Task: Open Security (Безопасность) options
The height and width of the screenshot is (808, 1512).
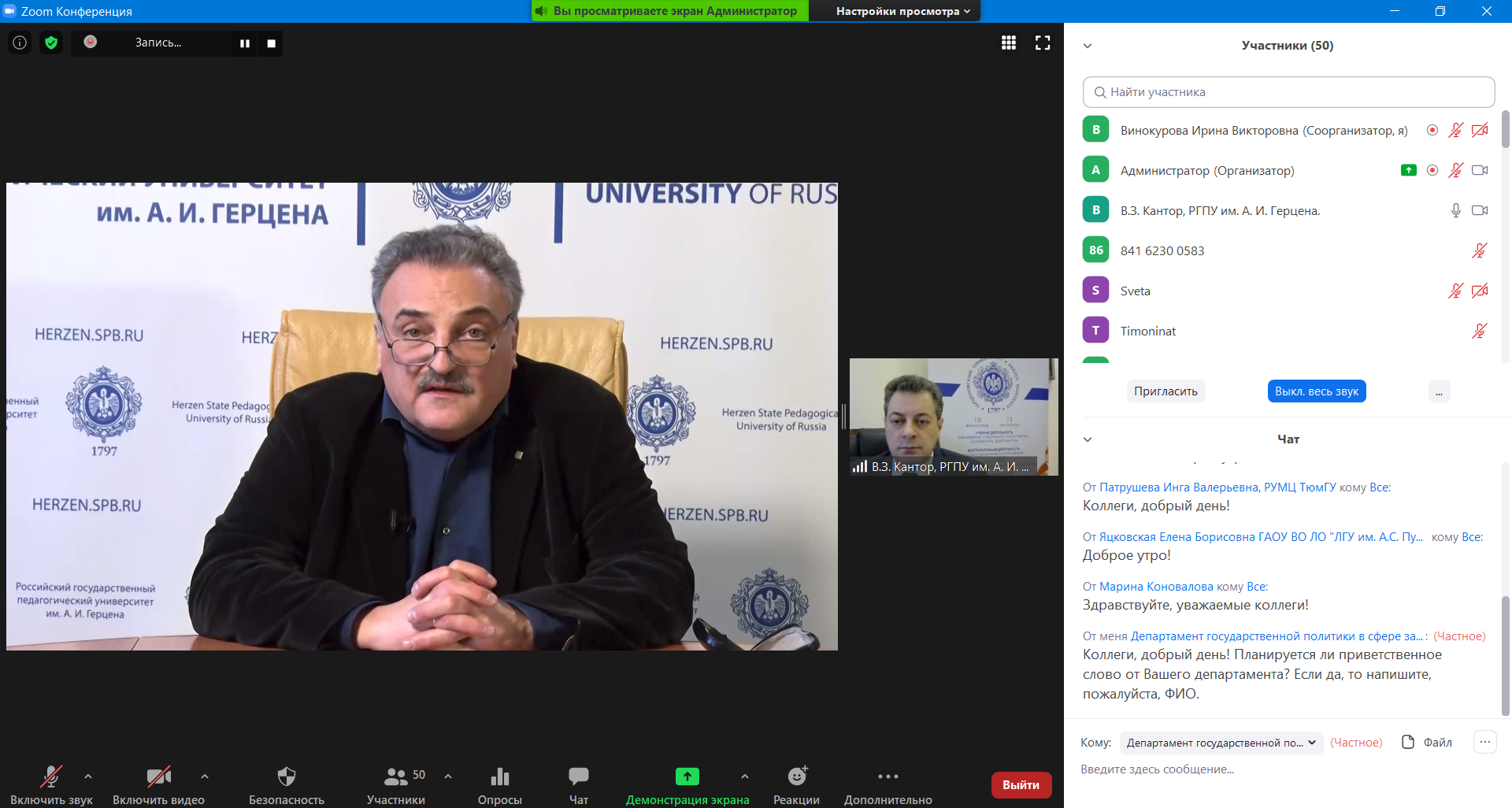Action: pos(286,785)
